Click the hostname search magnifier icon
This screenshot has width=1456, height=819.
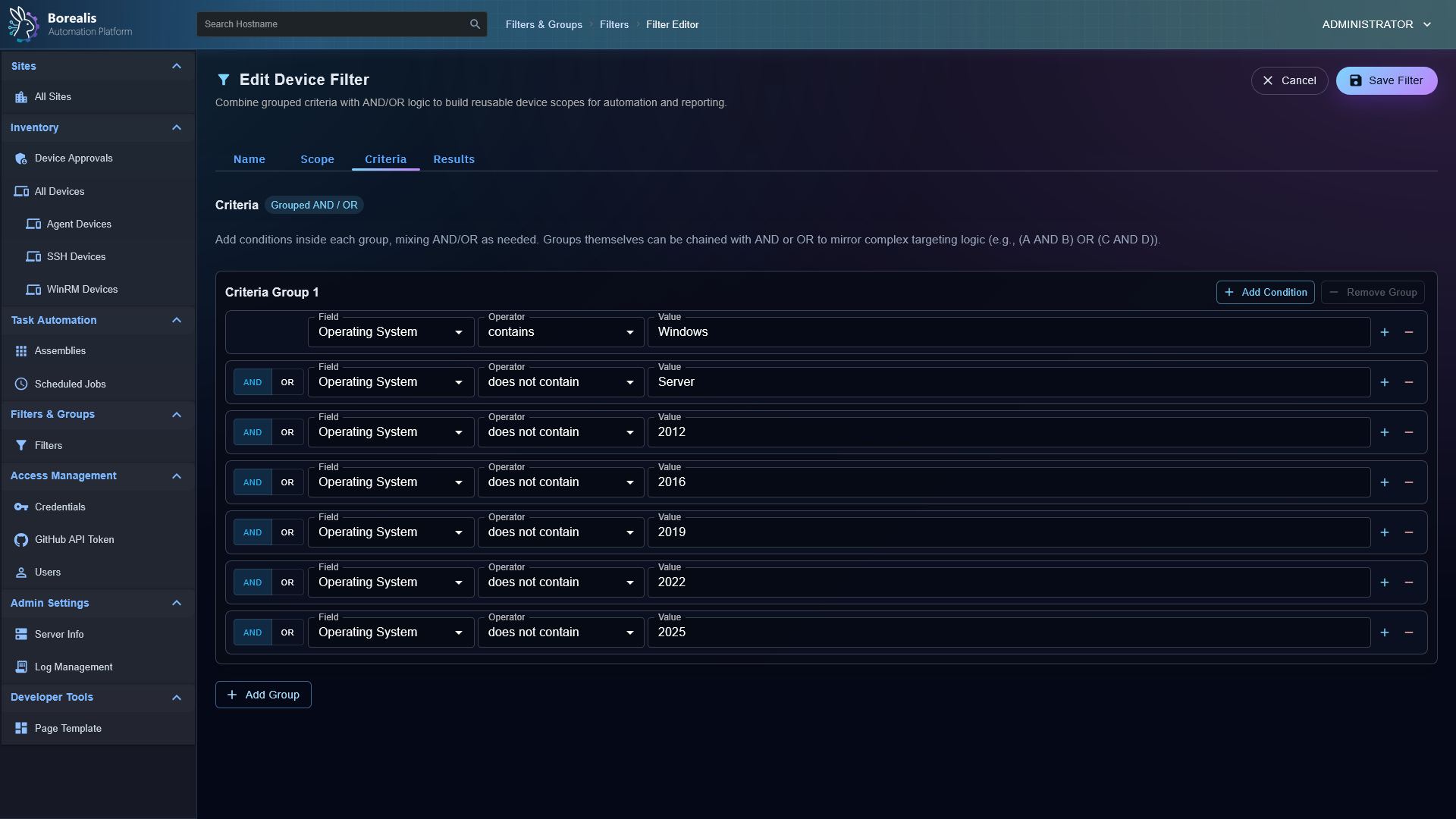[x=475, y=24]
